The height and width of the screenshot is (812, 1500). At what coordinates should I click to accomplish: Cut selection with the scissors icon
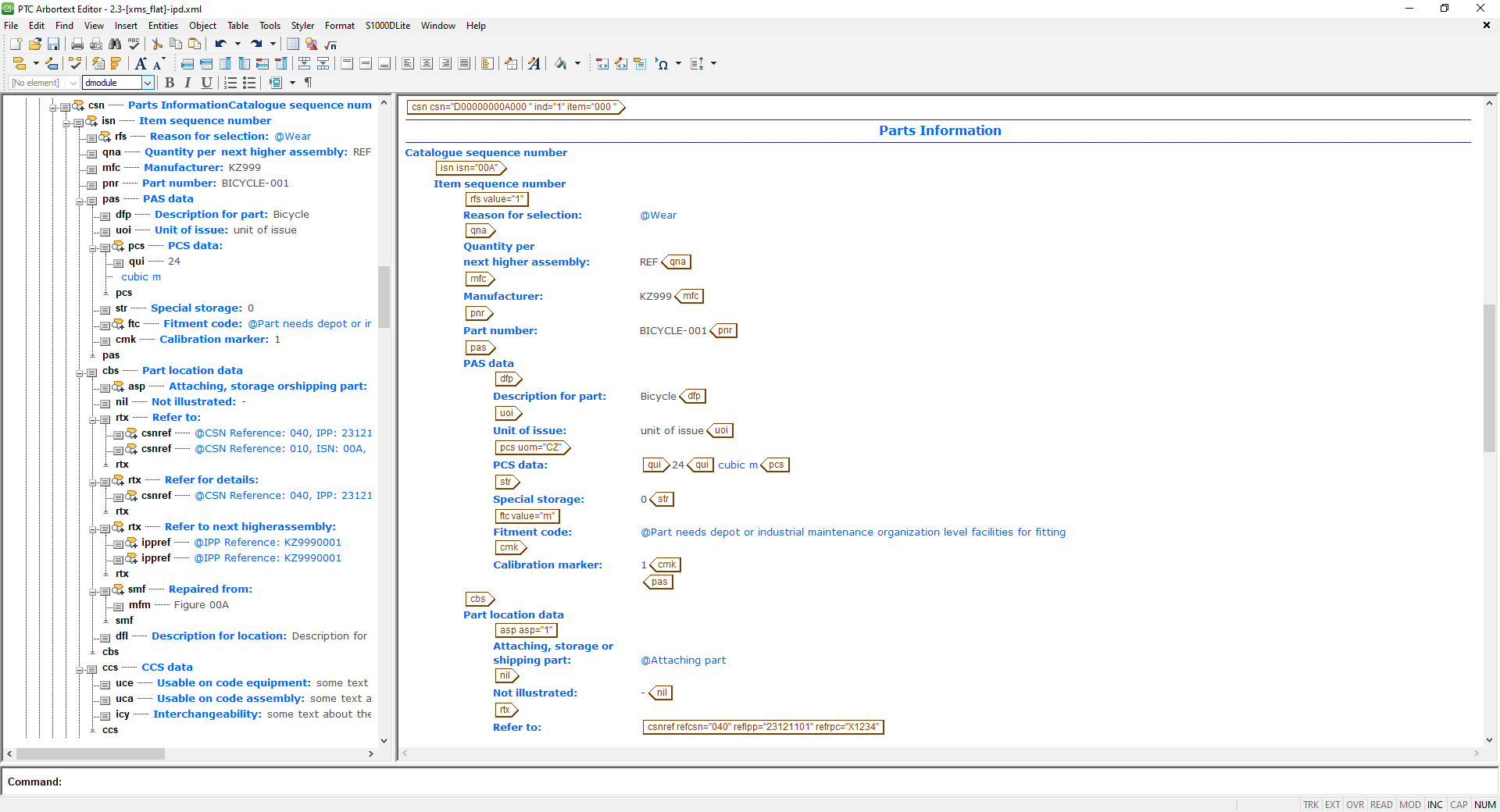157,45
